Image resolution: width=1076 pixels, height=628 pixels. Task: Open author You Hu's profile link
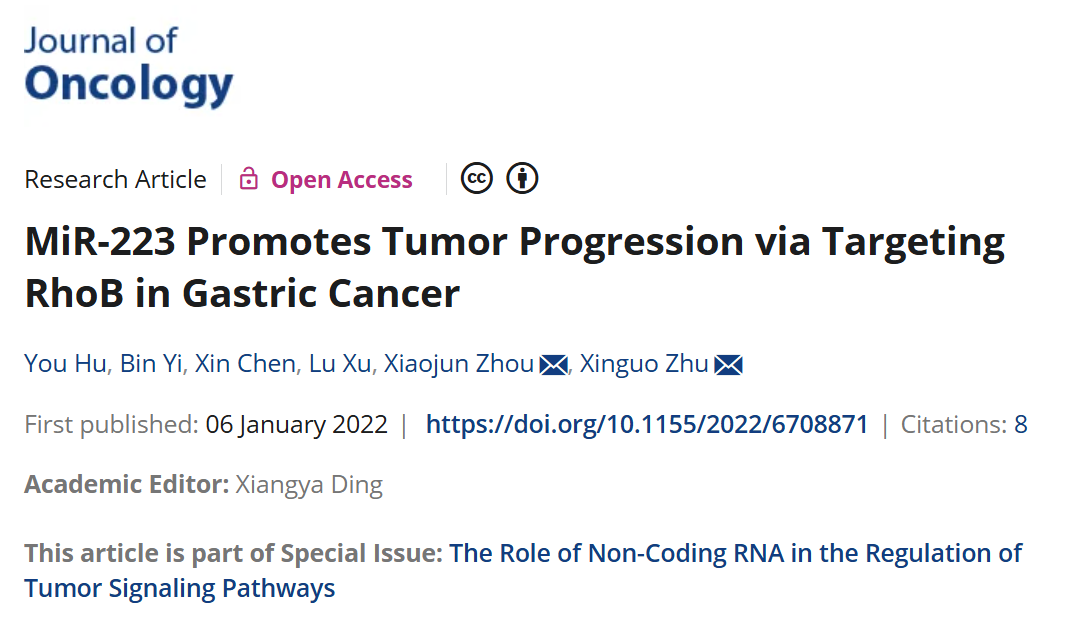[65, 364]
